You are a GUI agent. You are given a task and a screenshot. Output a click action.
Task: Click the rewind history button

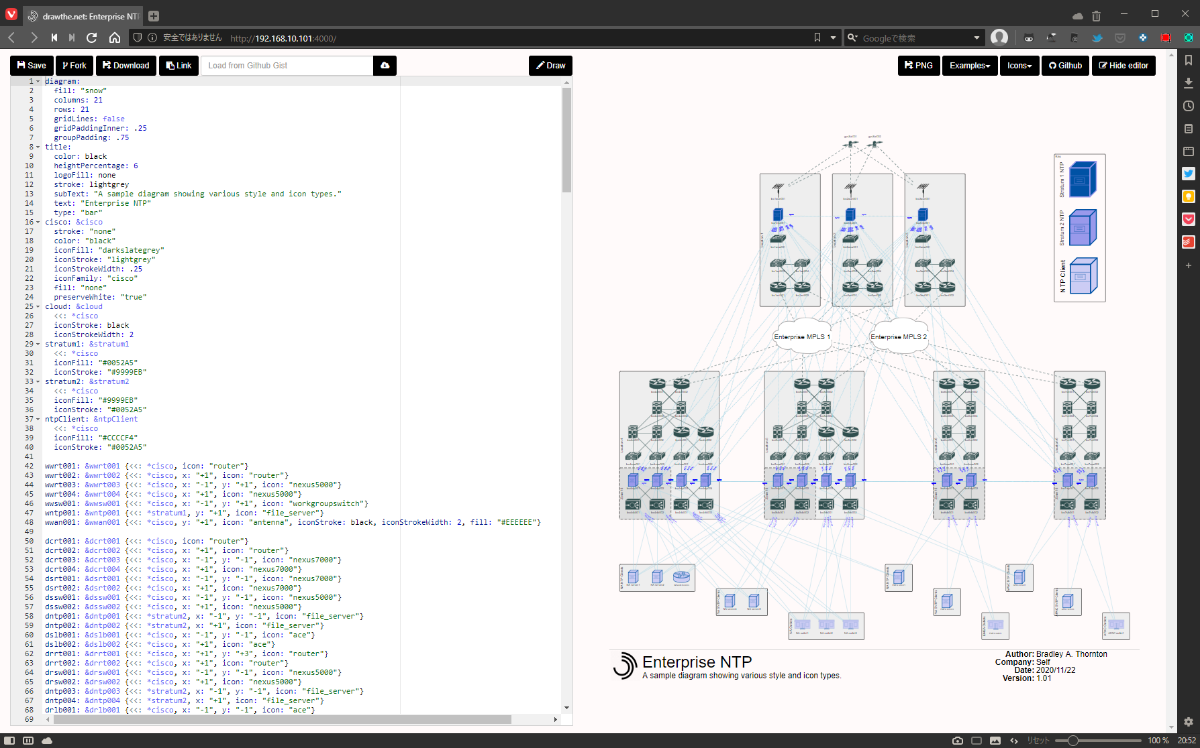point(54,37)
